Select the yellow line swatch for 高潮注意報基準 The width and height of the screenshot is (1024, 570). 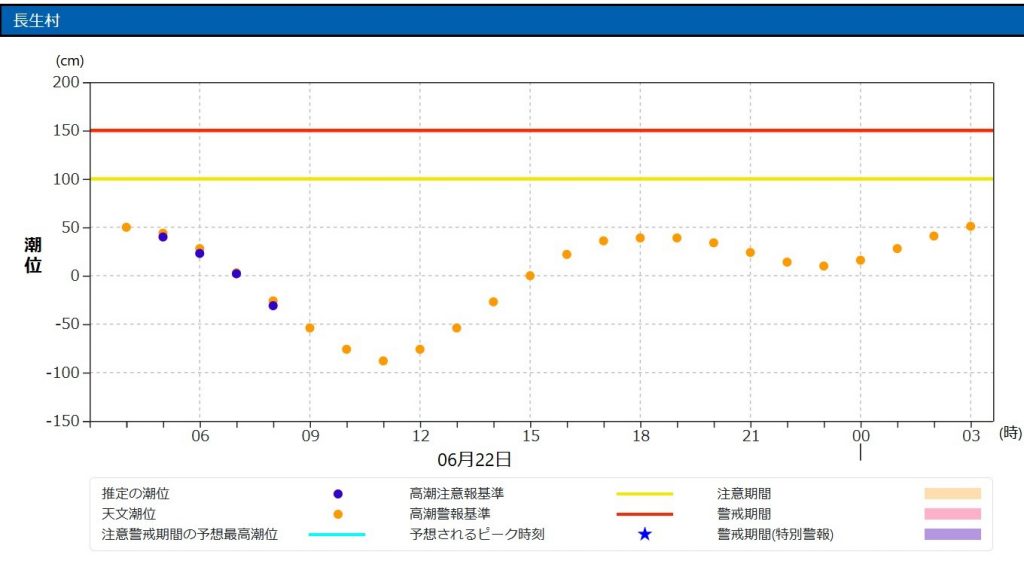645,494
